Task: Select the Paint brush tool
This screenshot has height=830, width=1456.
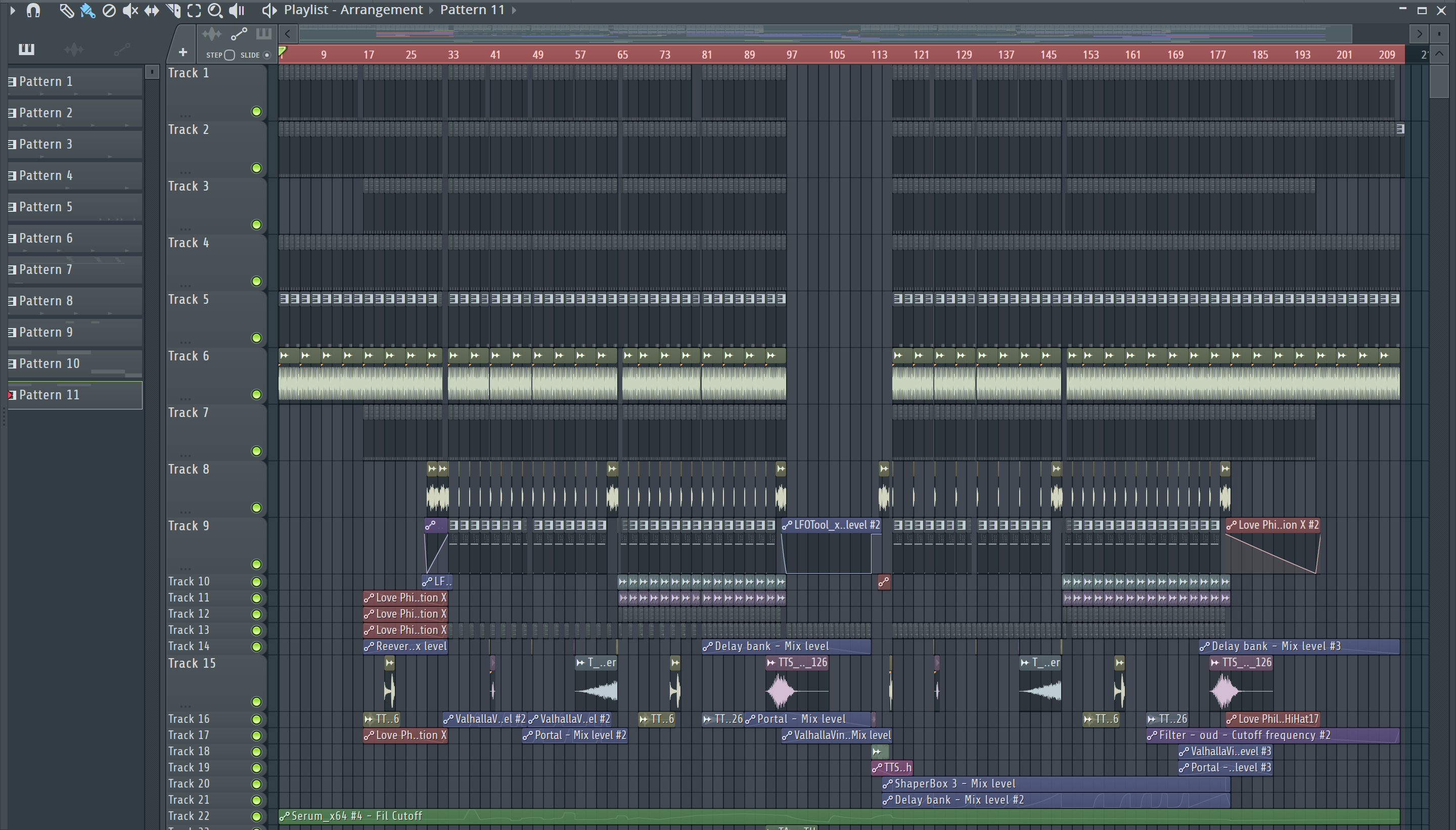Action: click(x=87, y=10)
